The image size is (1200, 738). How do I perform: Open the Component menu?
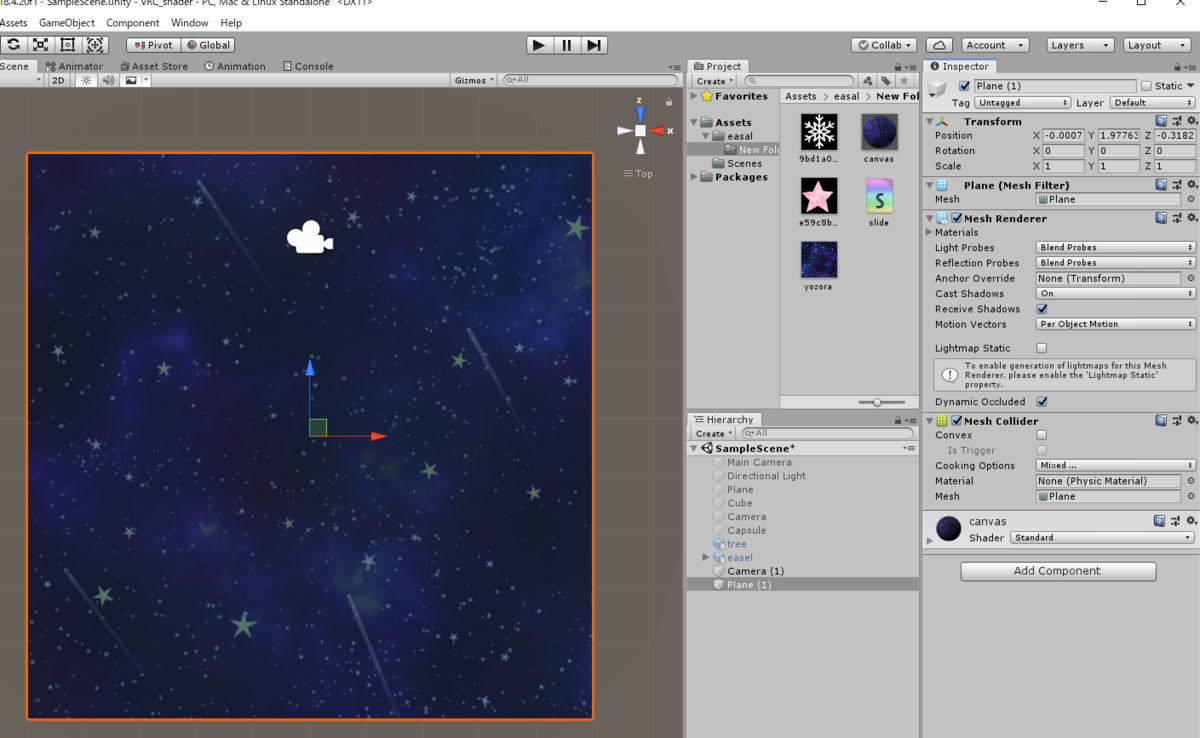tap(132, 23)
